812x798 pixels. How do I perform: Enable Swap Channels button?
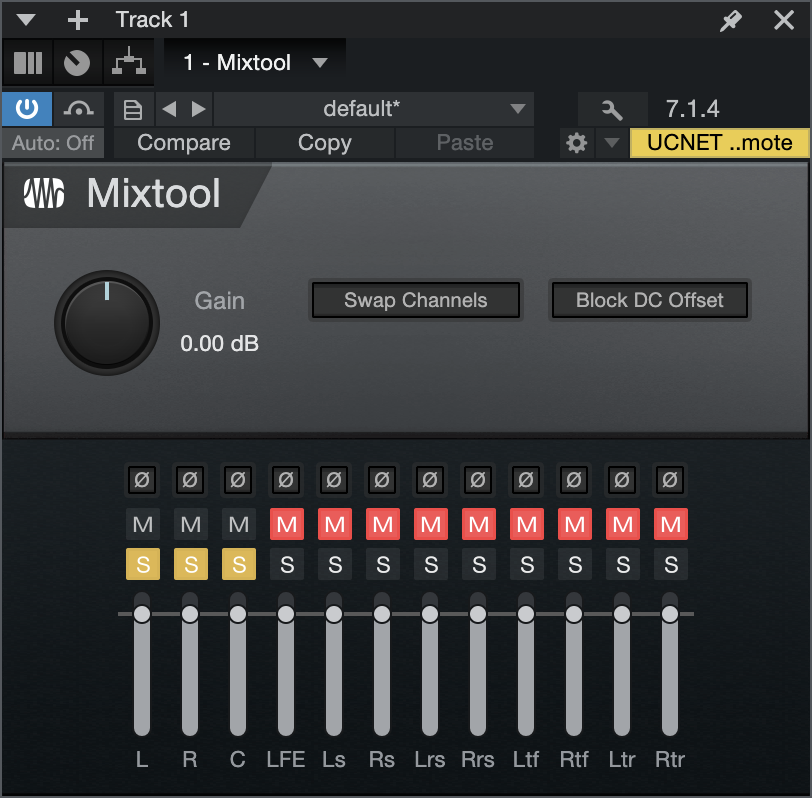[416, 300]
